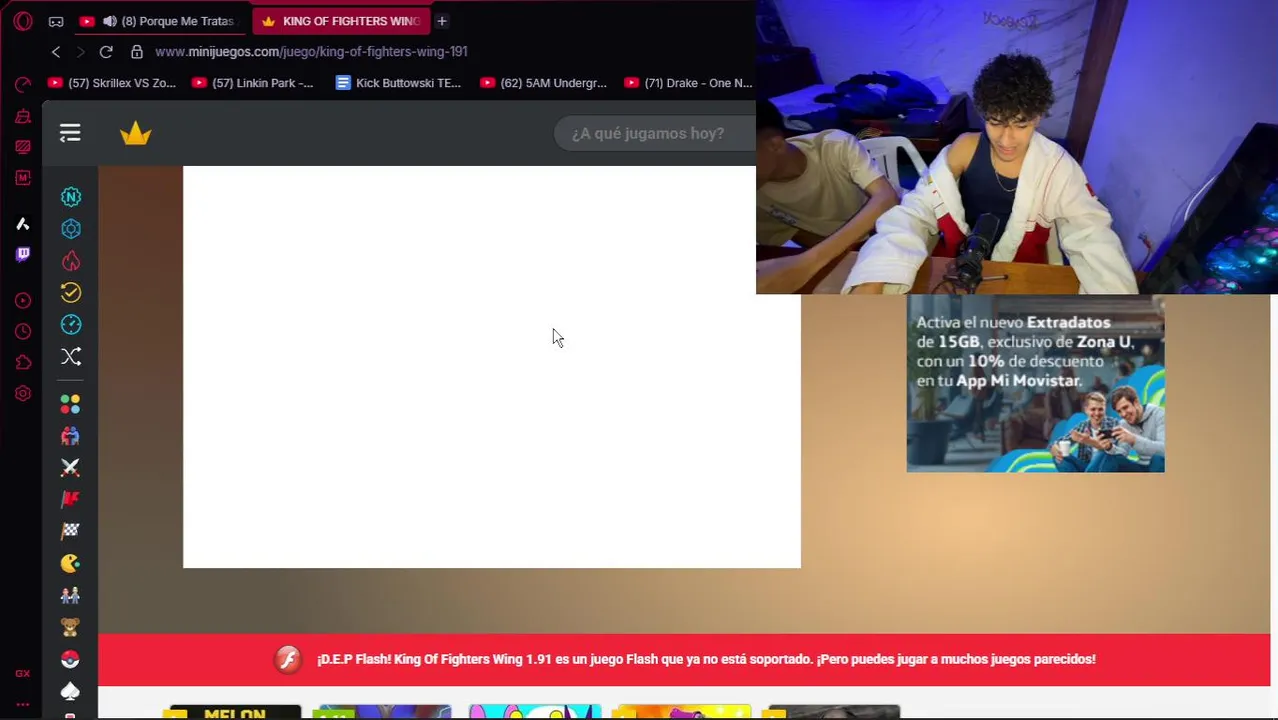Screen dimensions: 1278x720
Task: Open GX Cleaner broom sidebar icon
Action: click(x=23, y=117)
